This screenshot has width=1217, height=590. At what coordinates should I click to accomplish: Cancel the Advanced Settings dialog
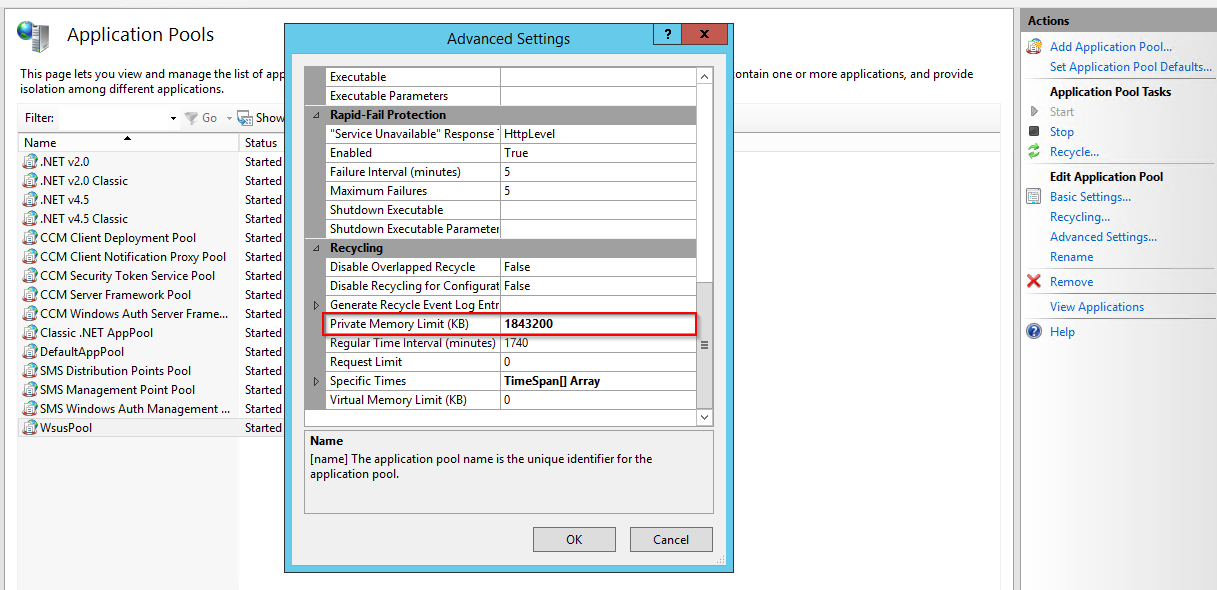(671, 539)
